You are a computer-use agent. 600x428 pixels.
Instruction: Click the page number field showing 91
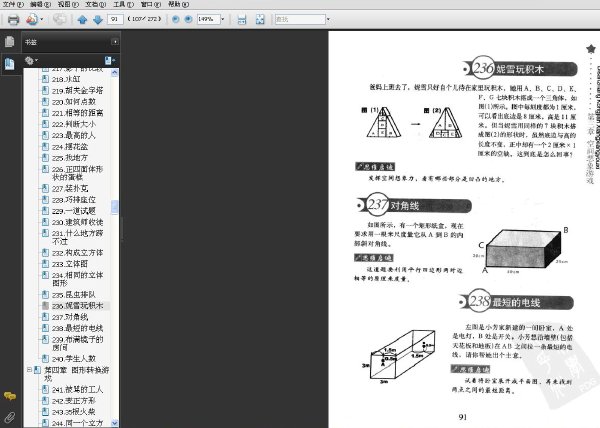point(115,19)
